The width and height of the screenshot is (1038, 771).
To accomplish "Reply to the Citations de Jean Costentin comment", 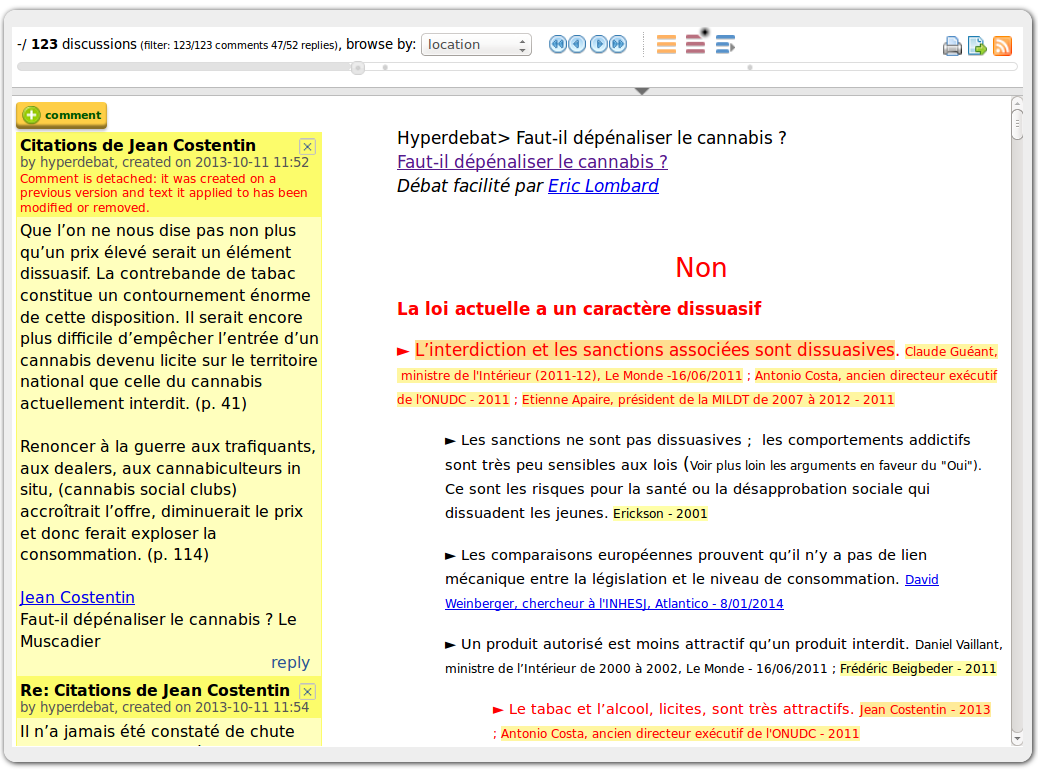I will [290, 662].
